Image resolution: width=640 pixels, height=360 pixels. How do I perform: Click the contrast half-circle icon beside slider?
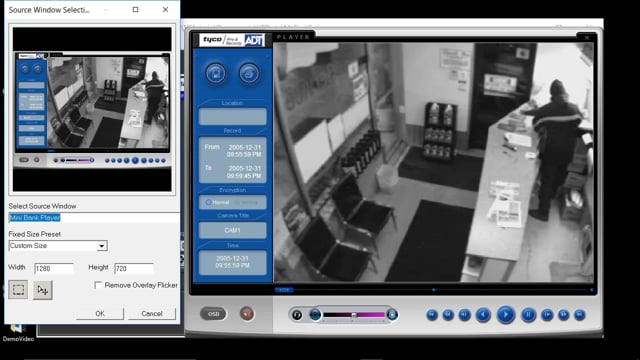coord(297,315)
